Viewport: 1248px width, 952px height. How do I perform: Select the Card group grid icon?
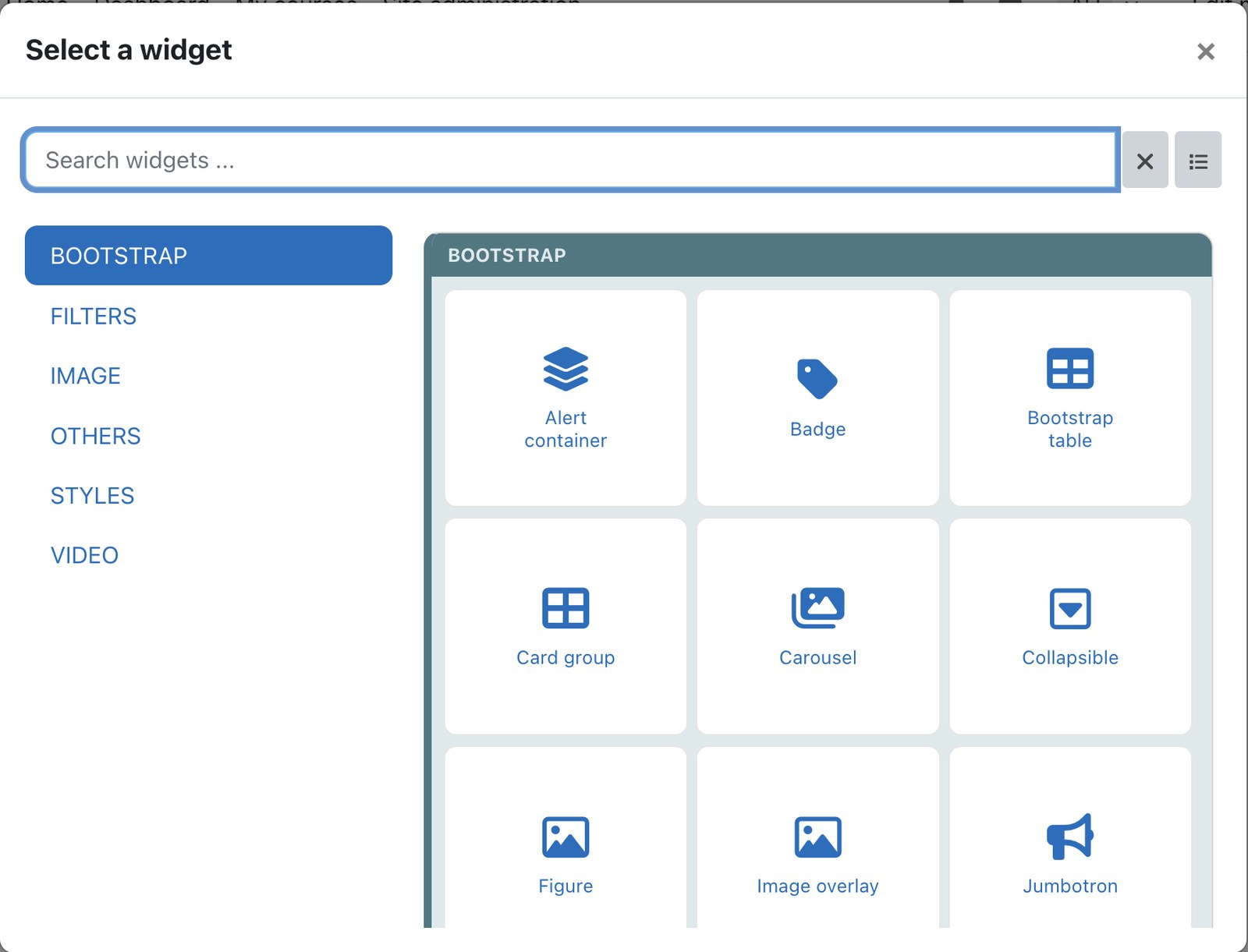point(565,608)
